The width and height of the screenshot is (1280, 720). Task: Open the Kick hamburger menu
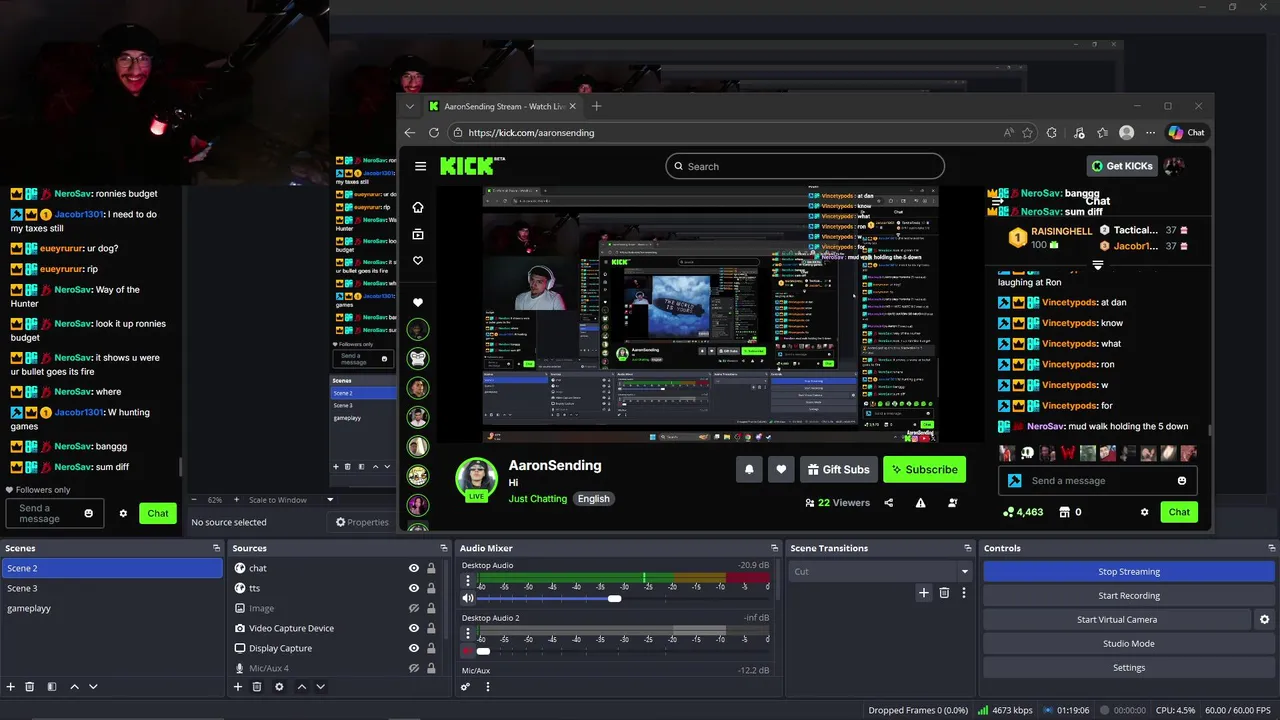[x=420, y=166]
